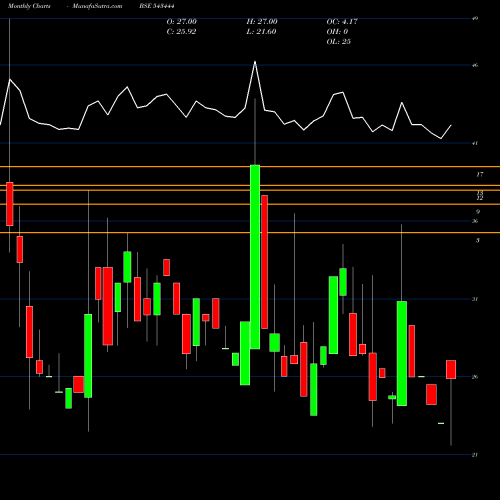The image size is (500, 500).
Task: Click the price axis label 36
Action: coord(475,221)
